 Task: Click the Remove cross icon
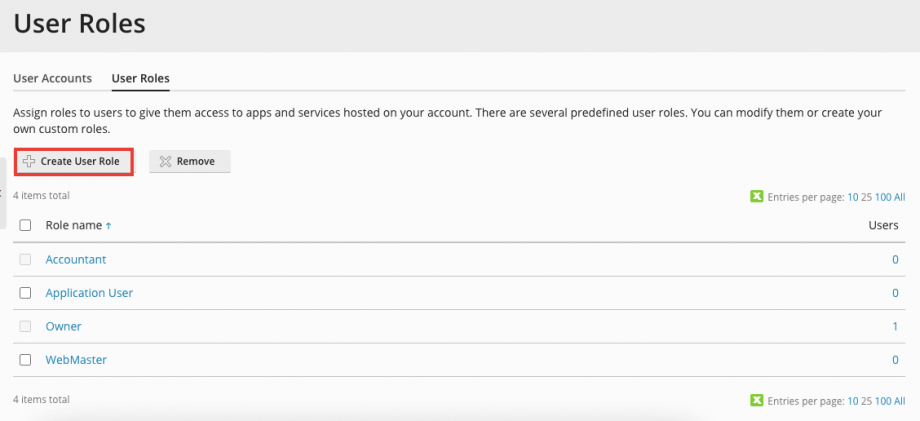(165, 161)
